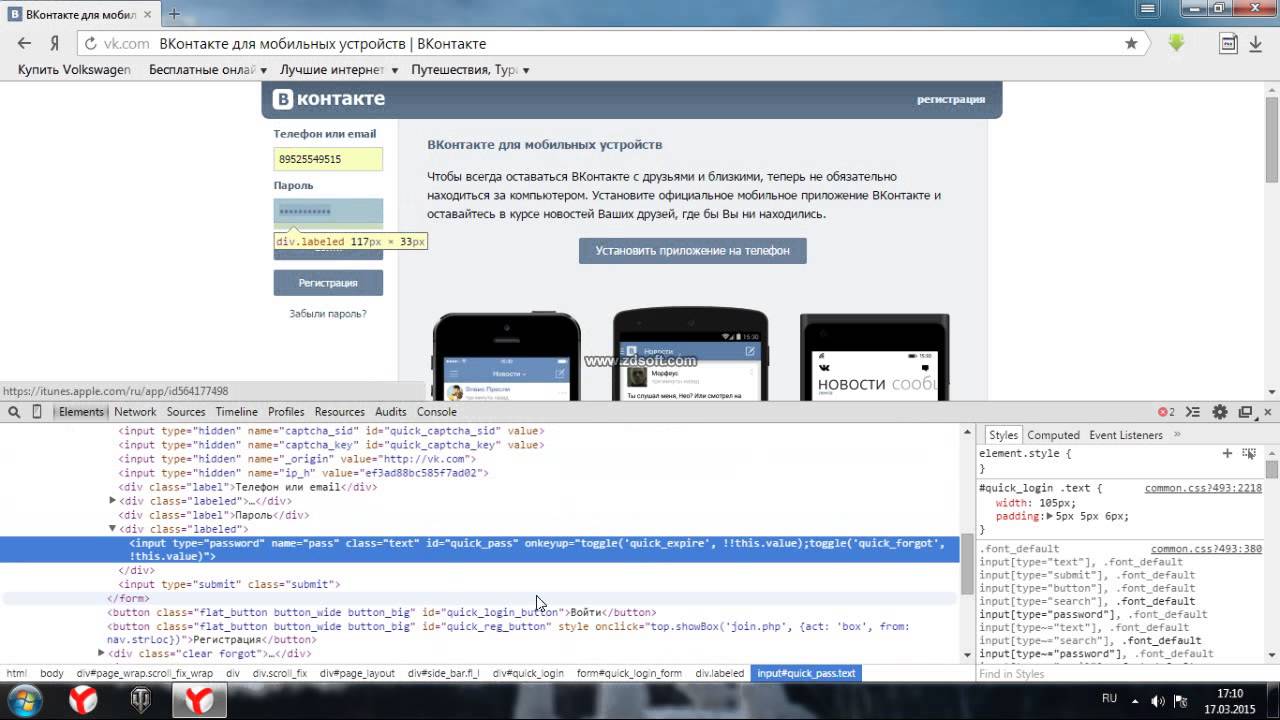The height and width of the screenshot is (720, 1280).
Task: Close the DevTools panel
Action: tap(1268, 412)
